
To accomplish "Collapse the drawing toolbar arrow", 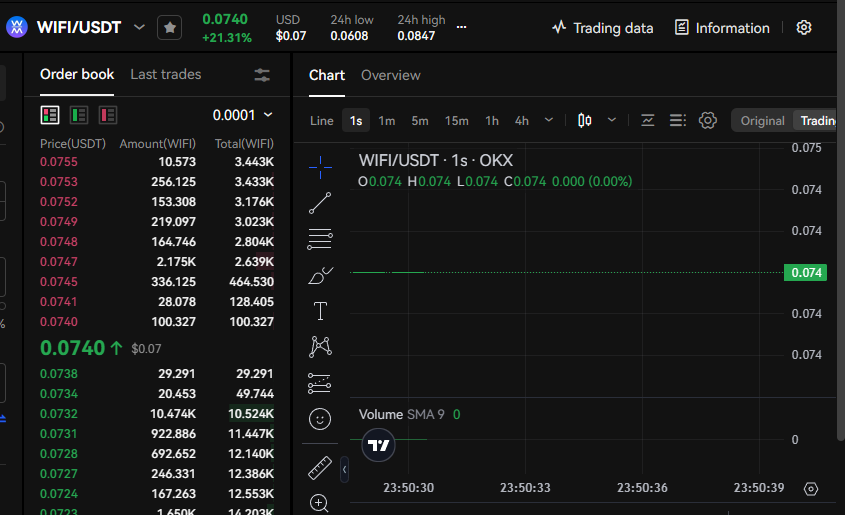I will click(344, 469).
